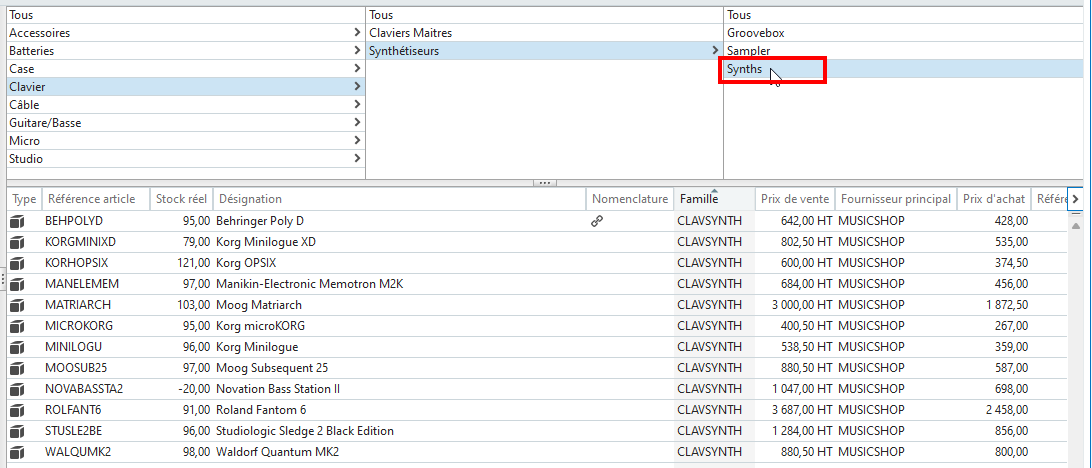This screenshot has height=468, width=1092.
Task: Click the article icon for STUSLE2BE row
Action: click(x=17, y=430)
